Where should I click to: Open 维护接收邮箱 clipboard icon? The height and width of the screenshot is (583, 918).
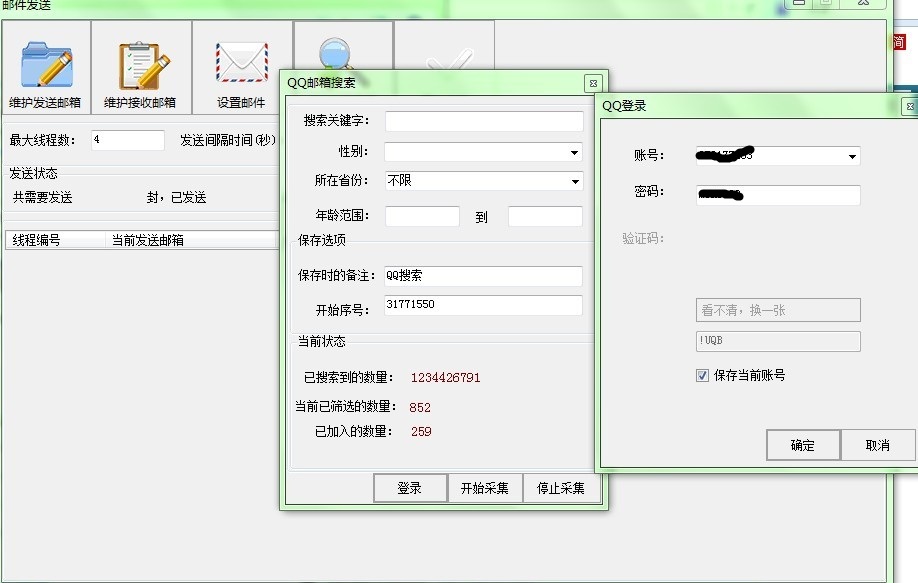point(143,66)
